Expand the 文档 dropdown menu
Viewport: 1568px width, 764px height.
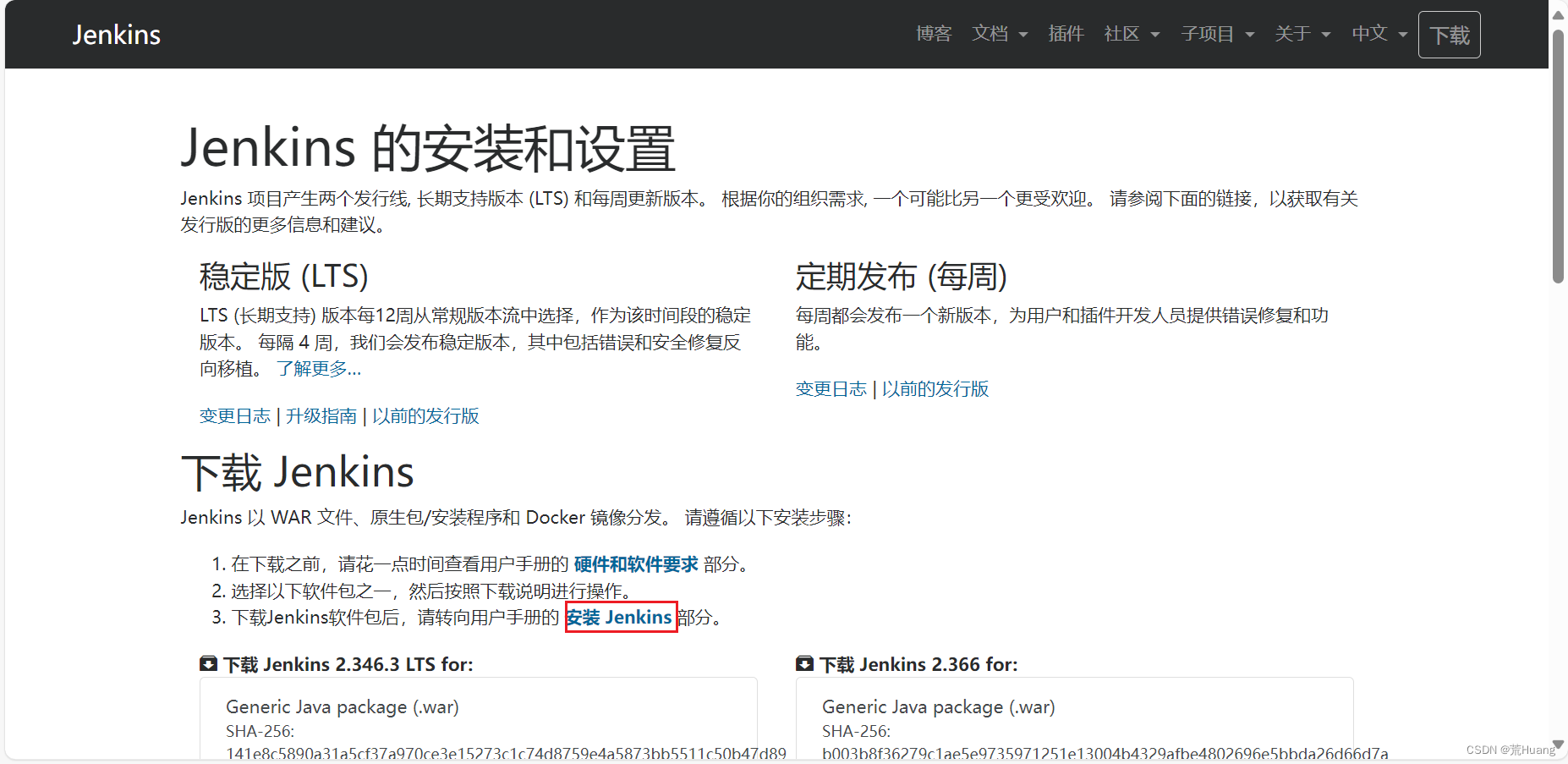point(1000,34)
